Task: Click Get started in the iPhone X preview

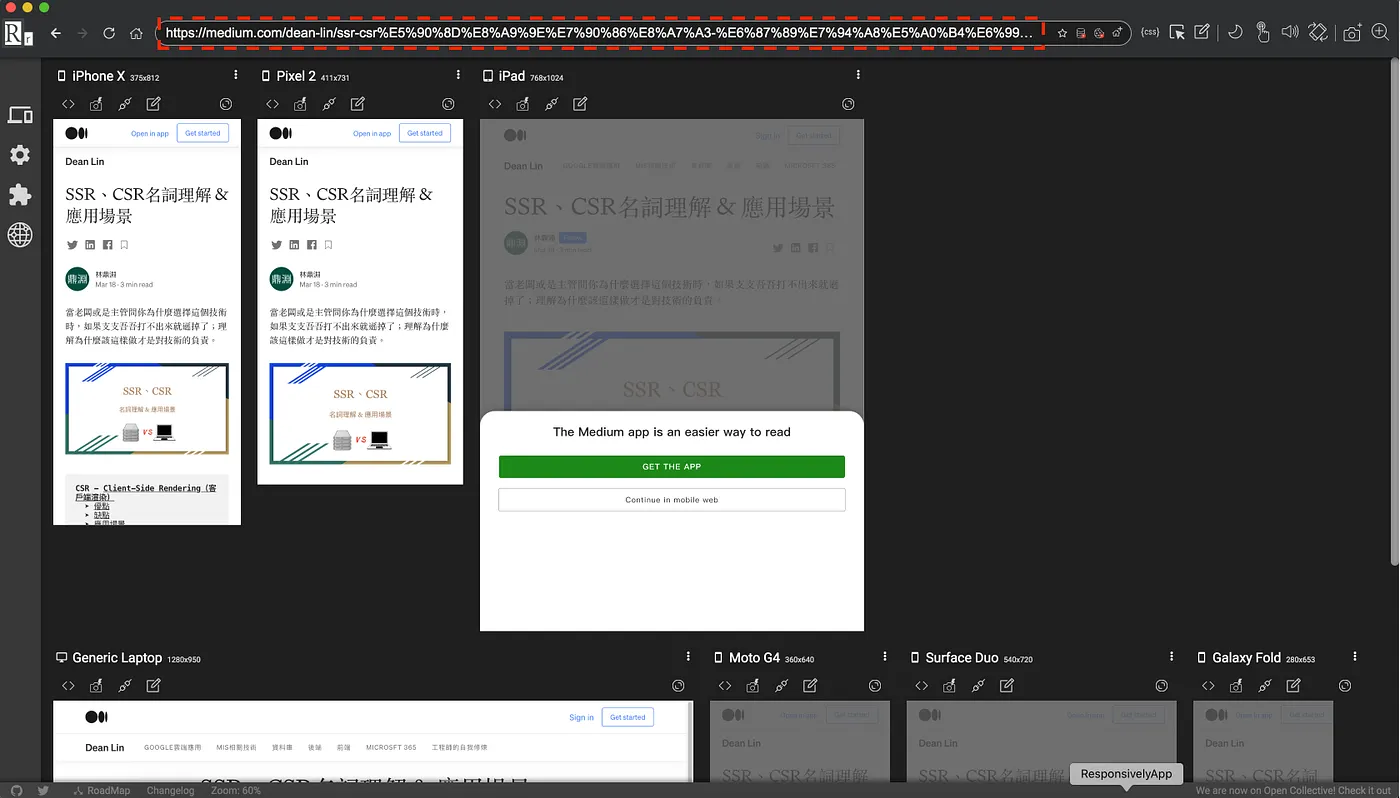Action: click(x=203, y=133)
